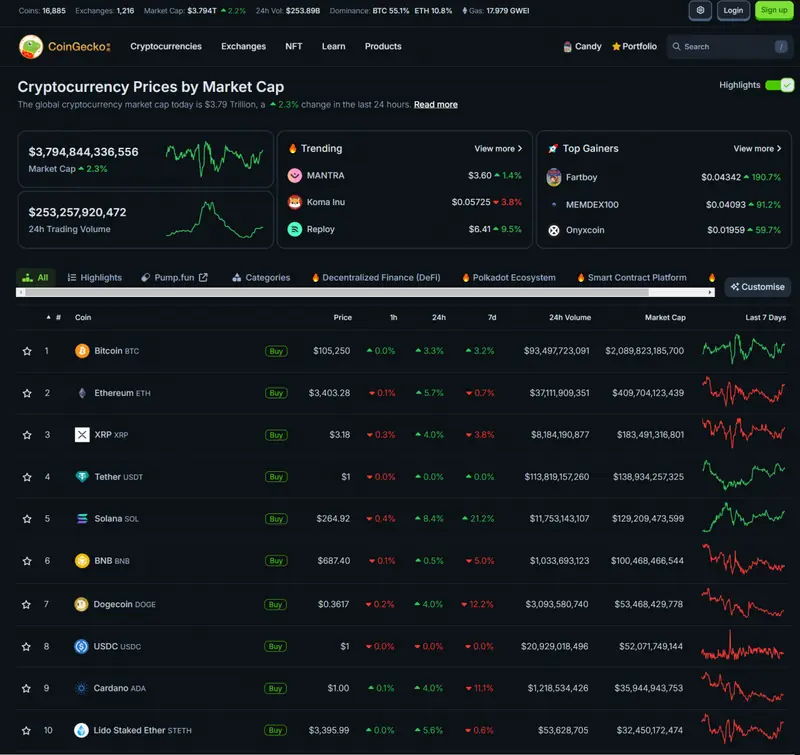
Task: Switch to the Highlights tab
Action: [x=95, y=278]
